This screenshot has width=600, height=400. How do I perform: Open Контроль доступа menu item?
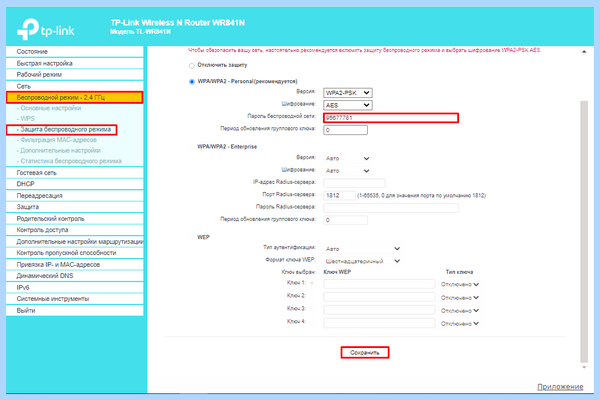point(75,230)
